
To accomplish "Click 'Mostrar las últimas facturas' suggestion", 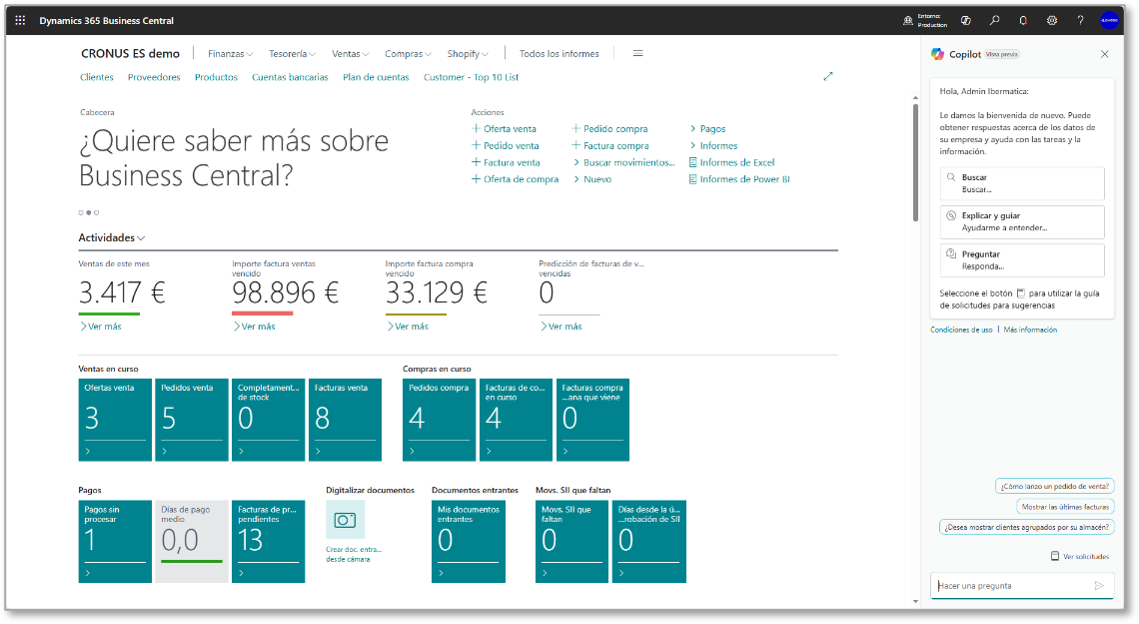I will (1064, 507).
